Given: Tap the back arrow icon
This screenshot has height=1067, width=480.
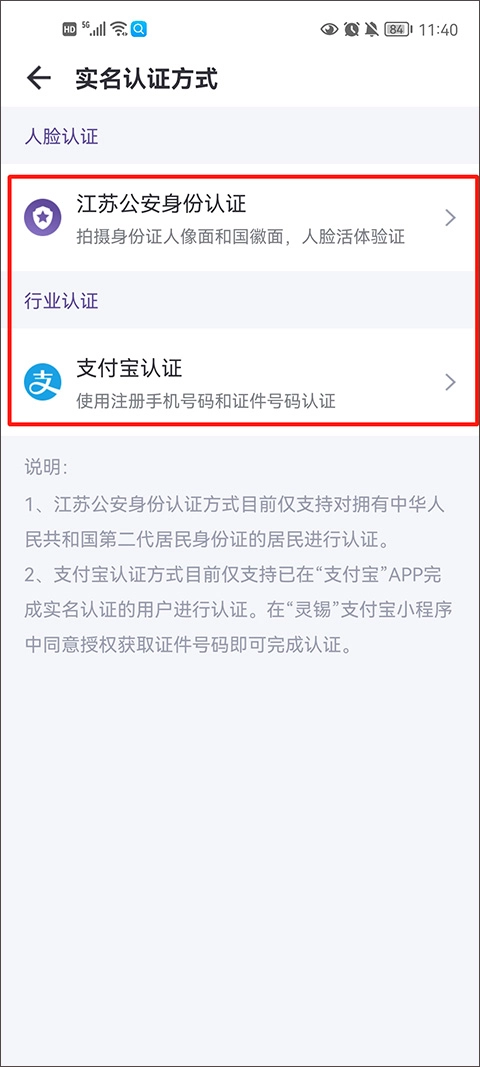Looking at the screenshot, I should click(39, 78).
